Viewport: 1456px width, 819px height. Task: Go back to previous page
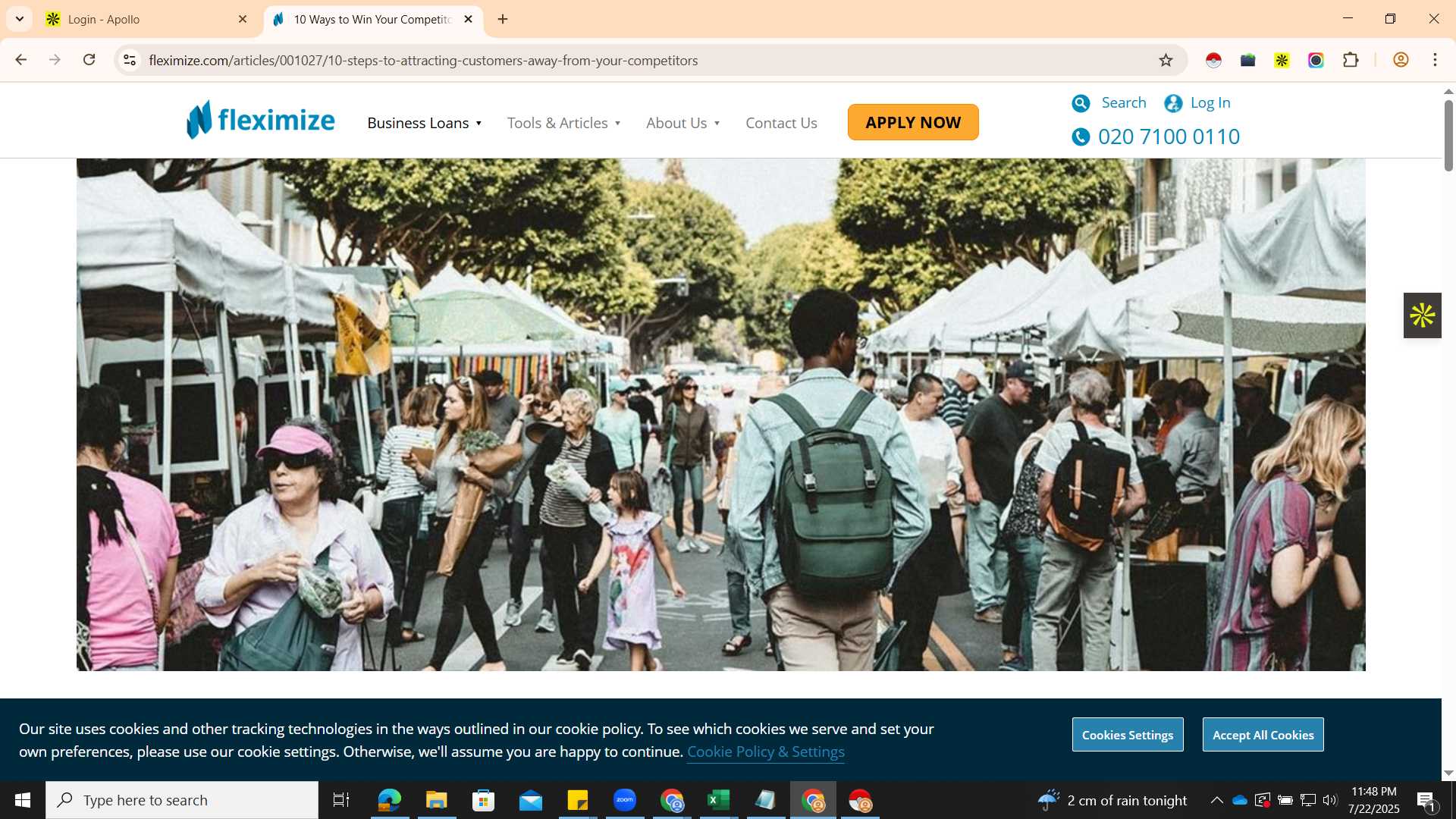coord(20,60)
